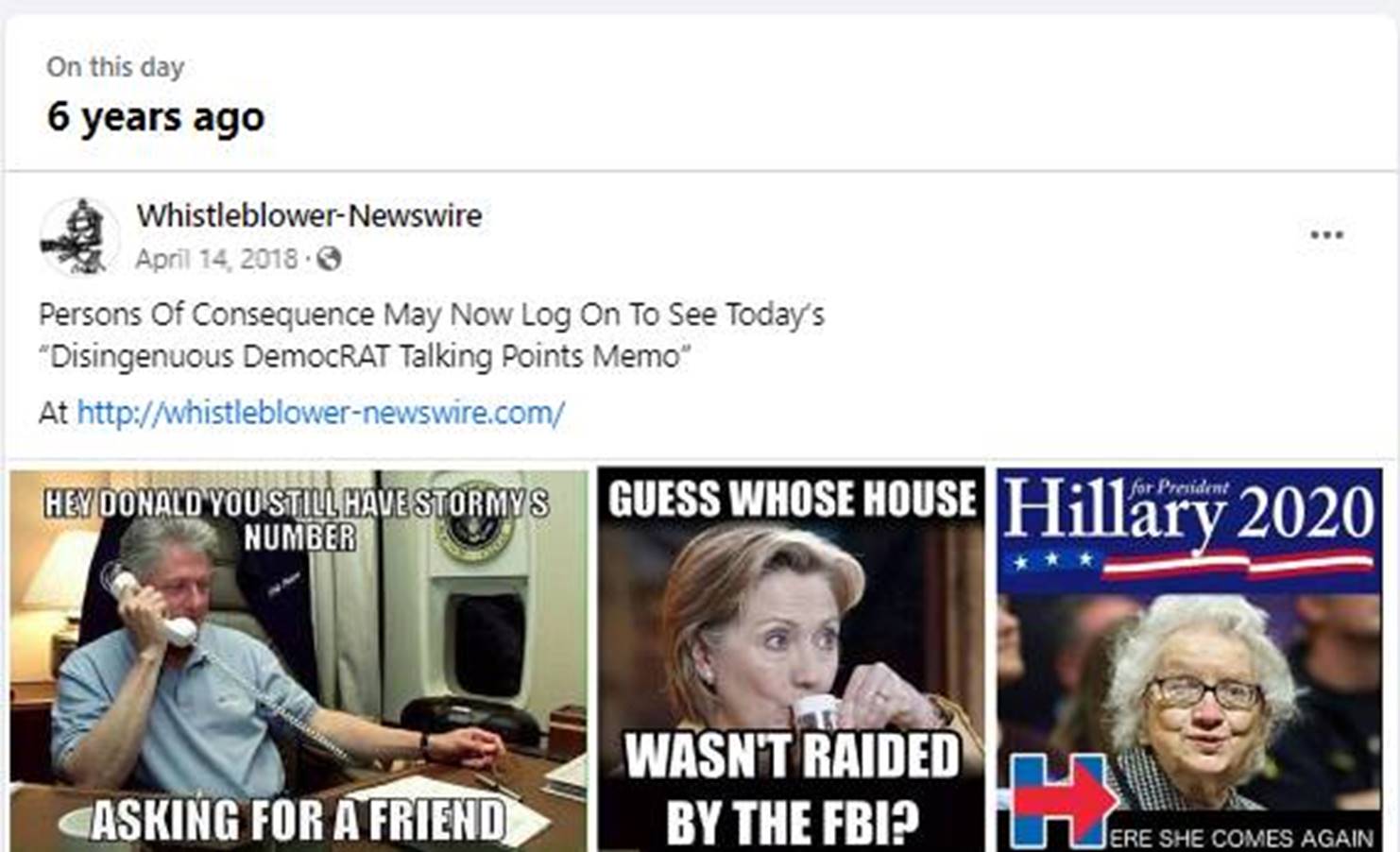
Task: Click the H arrow logo in the Hillary image
Action: [1063, 799]
